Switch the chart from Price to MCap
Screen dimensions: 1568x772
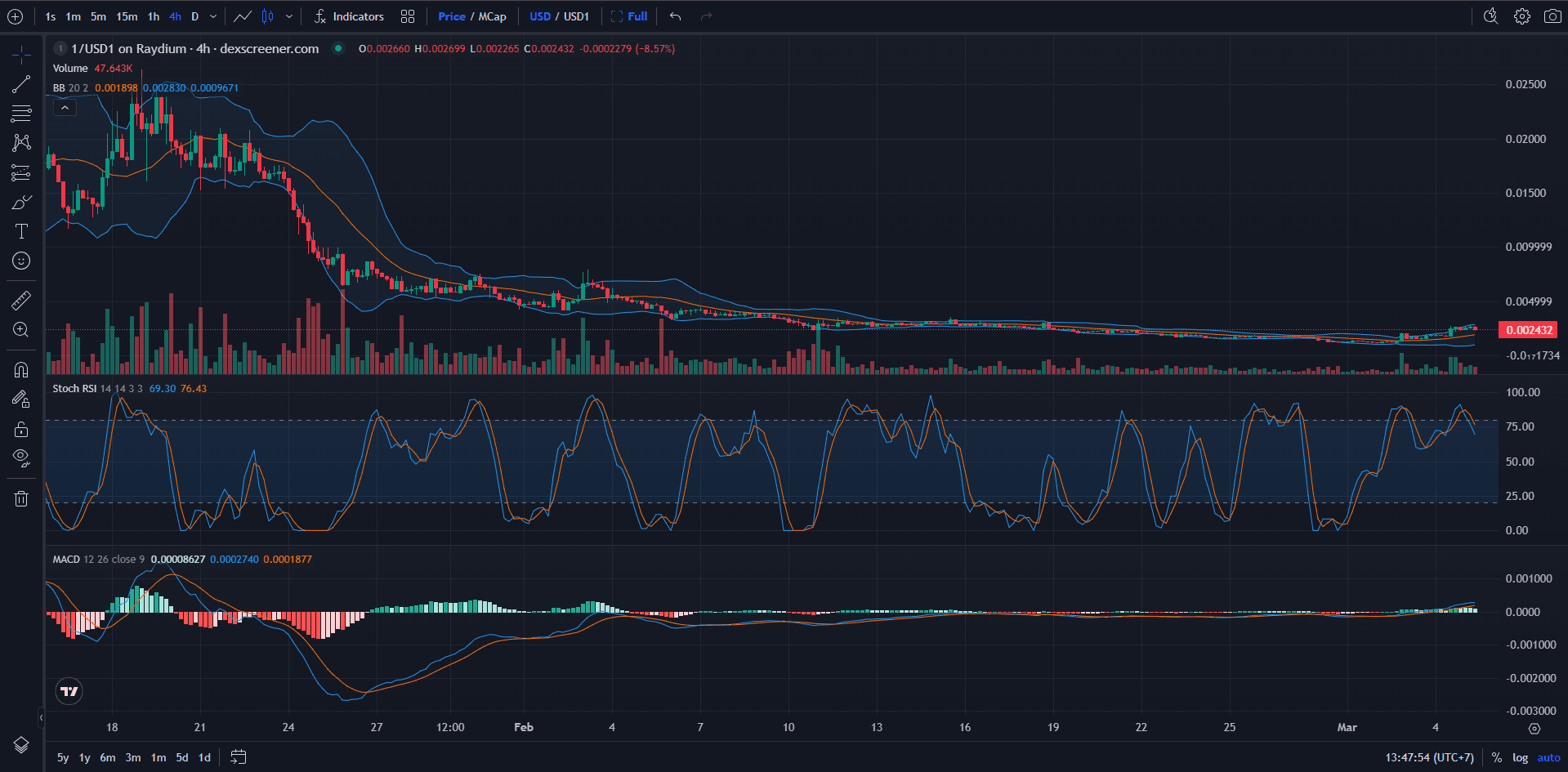coord(491,16)
